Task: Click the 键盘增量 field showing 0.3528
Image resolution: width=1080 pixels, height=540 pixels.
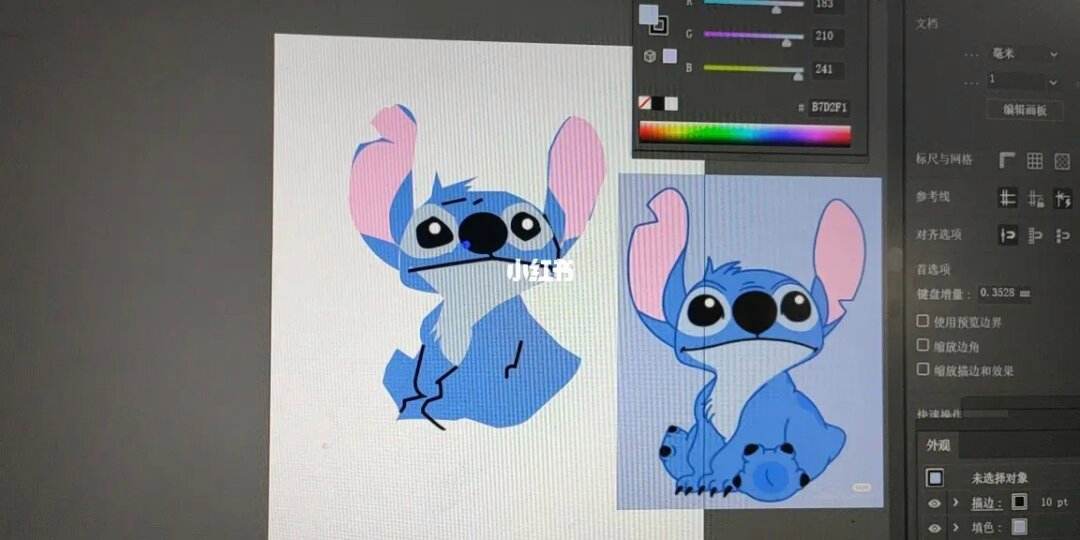Action: pos(1004,293)
